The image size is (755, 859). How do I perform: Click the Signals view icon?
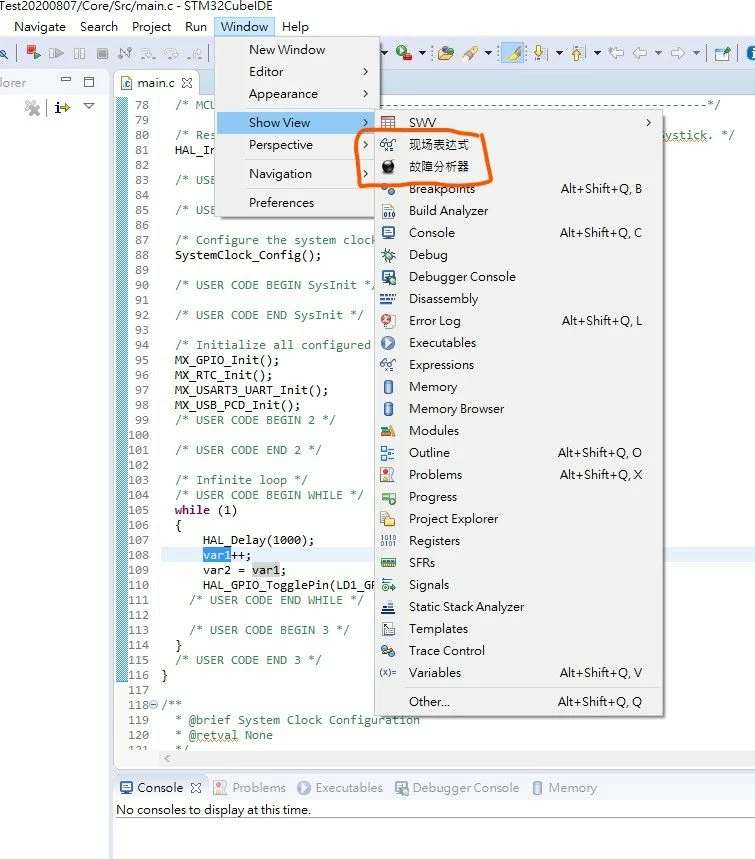[x=388, y=585]
